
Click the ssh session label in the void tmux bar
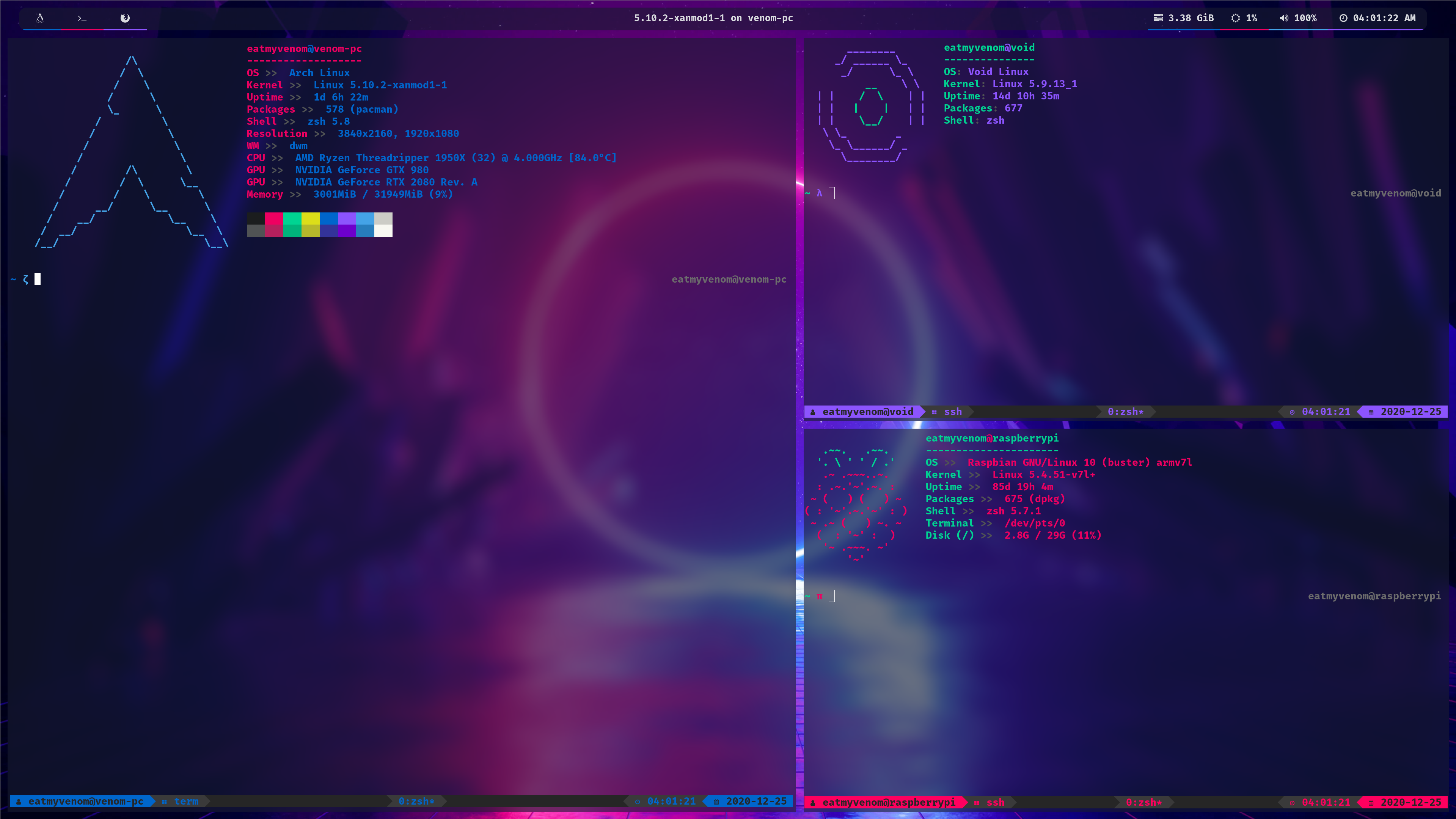tap(952, 412)
